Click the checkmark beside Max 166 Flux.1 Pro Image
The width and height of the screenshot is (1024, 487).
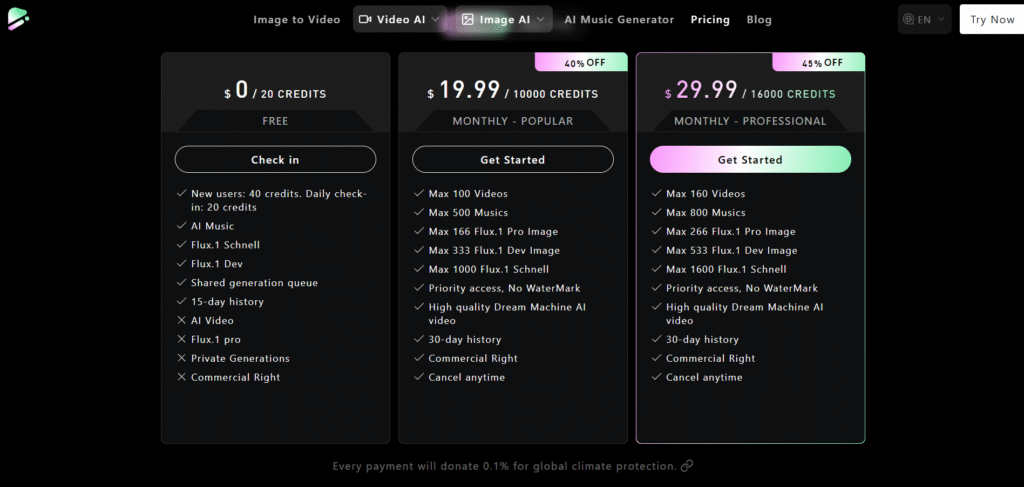click(x=419, y=232)
